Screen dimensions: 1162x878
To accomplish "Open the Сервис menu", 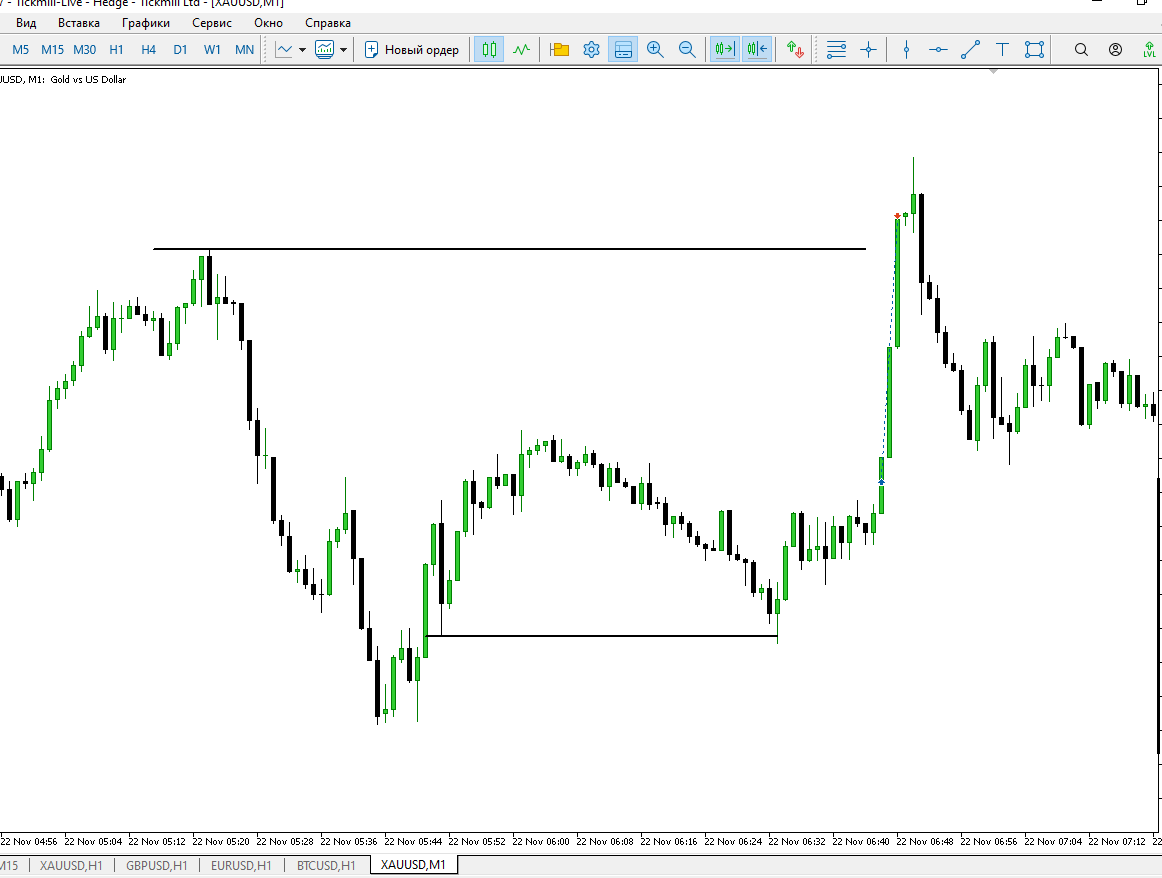I will pyautogui.click(x=212, y=23).
